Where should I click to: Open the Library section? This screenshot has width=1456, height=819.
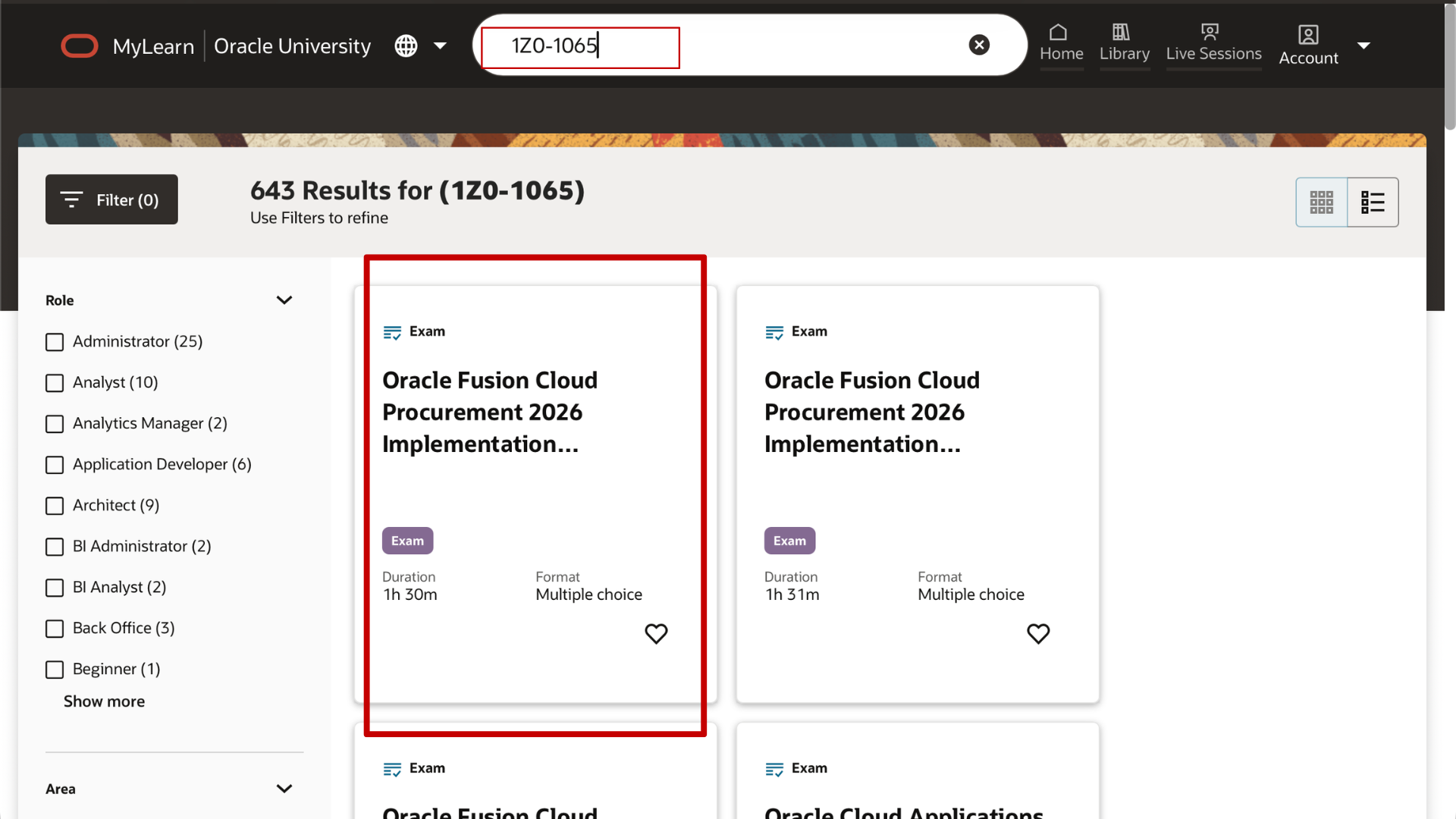tap(1124, 44)
